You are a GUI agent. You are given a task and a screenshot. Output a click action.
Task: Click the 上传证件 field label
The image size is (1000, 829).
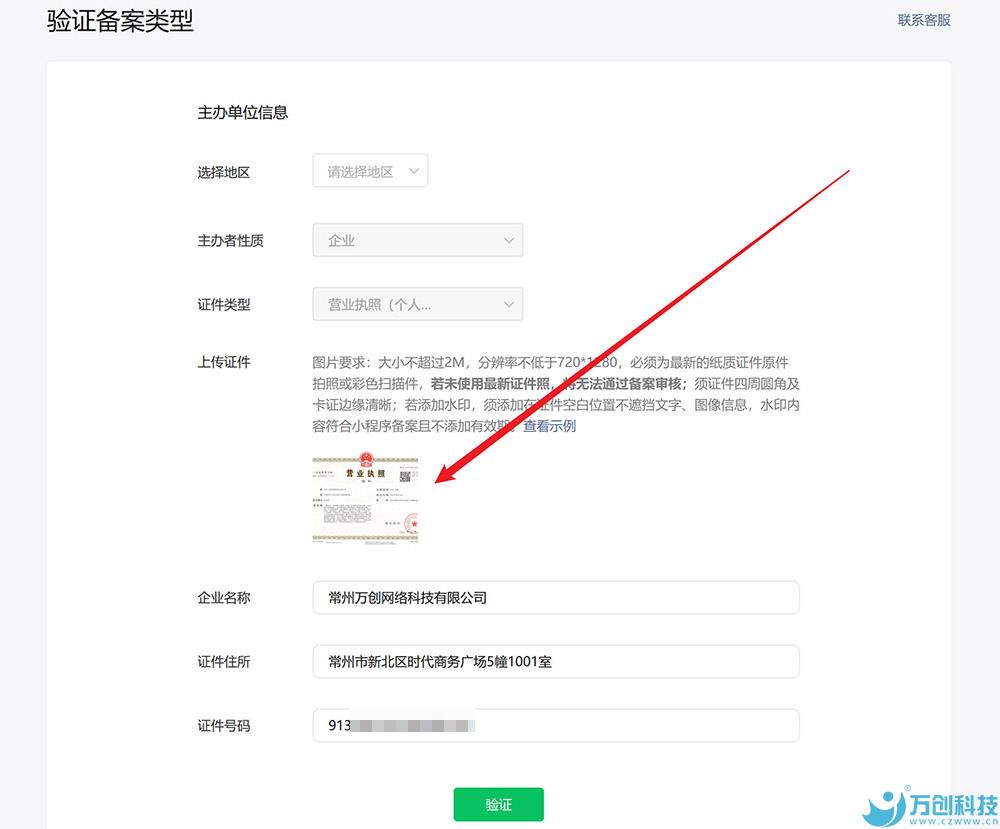click(x=223, y=362)
